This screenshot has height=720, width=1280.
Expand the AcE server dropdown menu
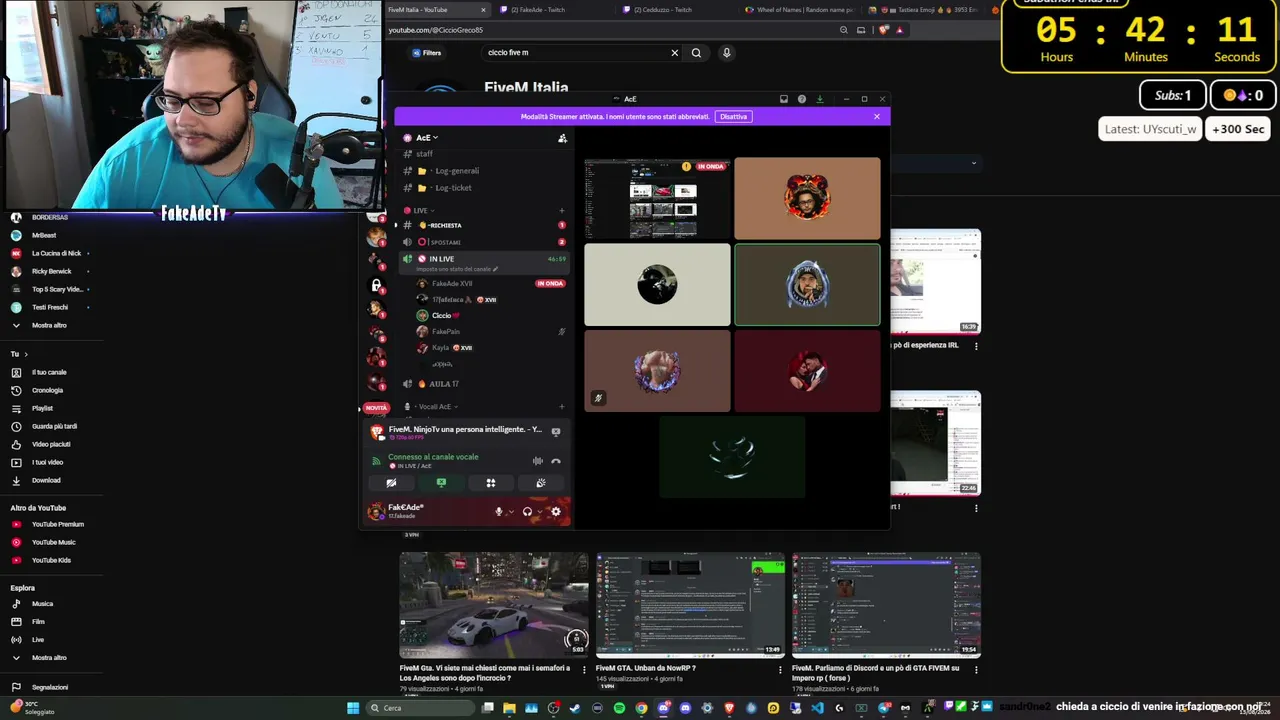pos(427,138)
